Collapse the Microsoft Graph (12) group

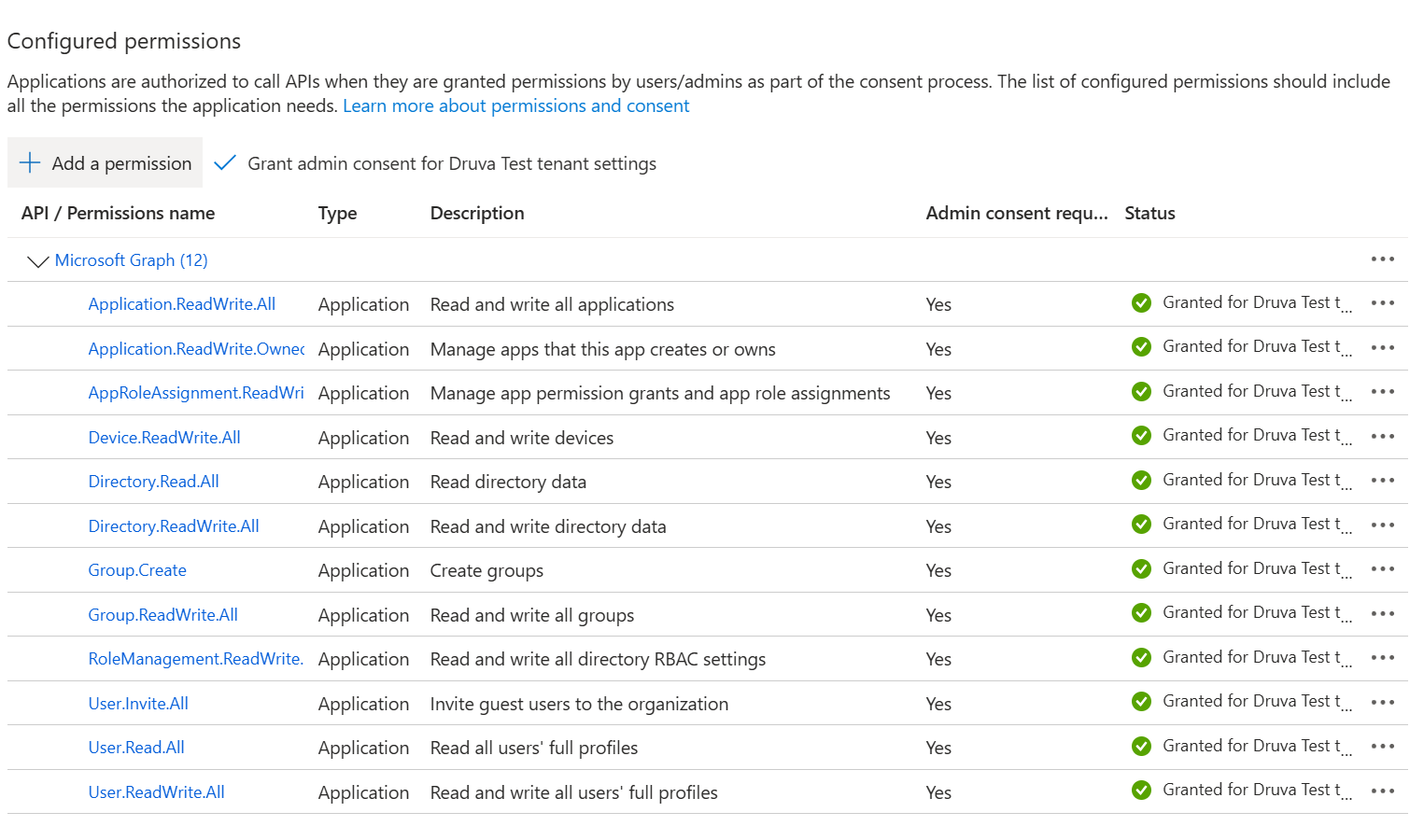click(37, 260)
